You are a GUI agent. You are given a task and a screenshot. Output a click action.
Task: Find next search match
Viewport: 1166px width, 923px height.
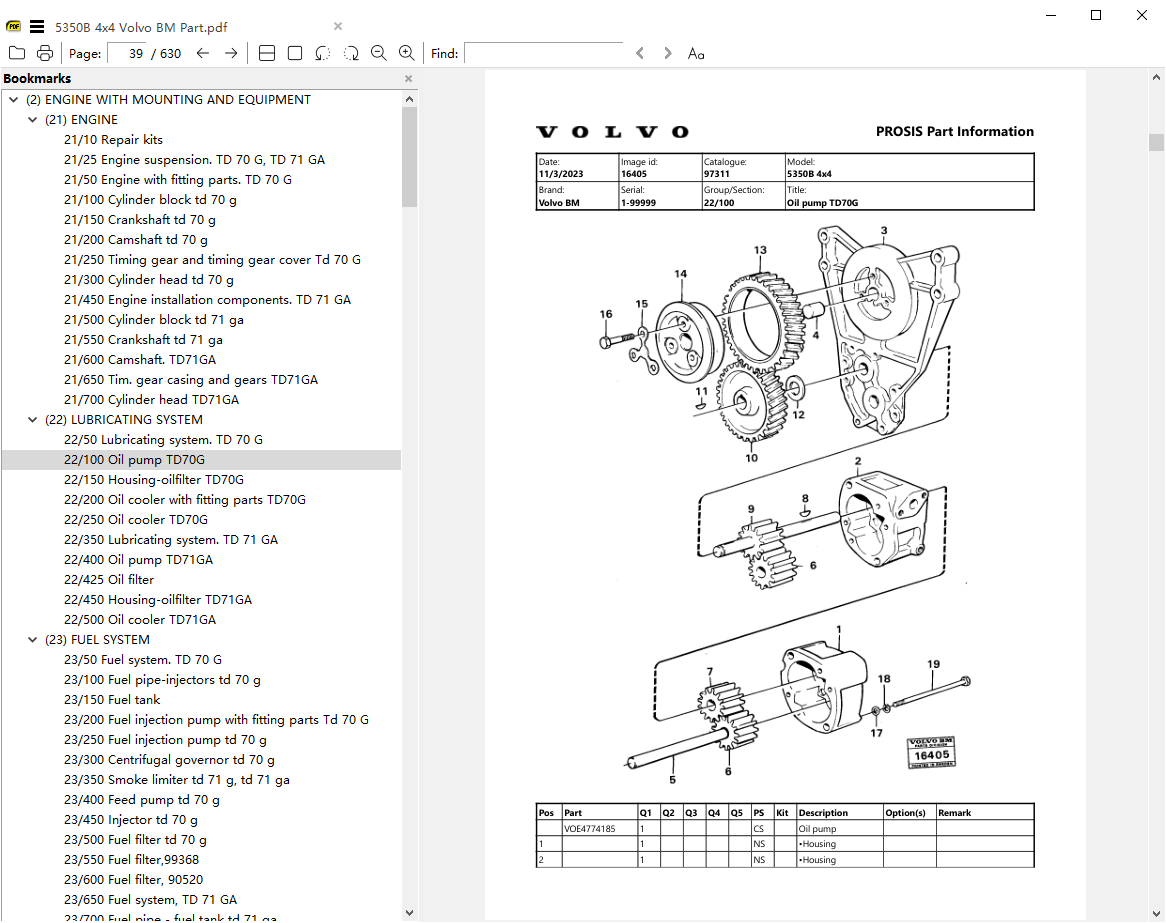tap(668, 53)
